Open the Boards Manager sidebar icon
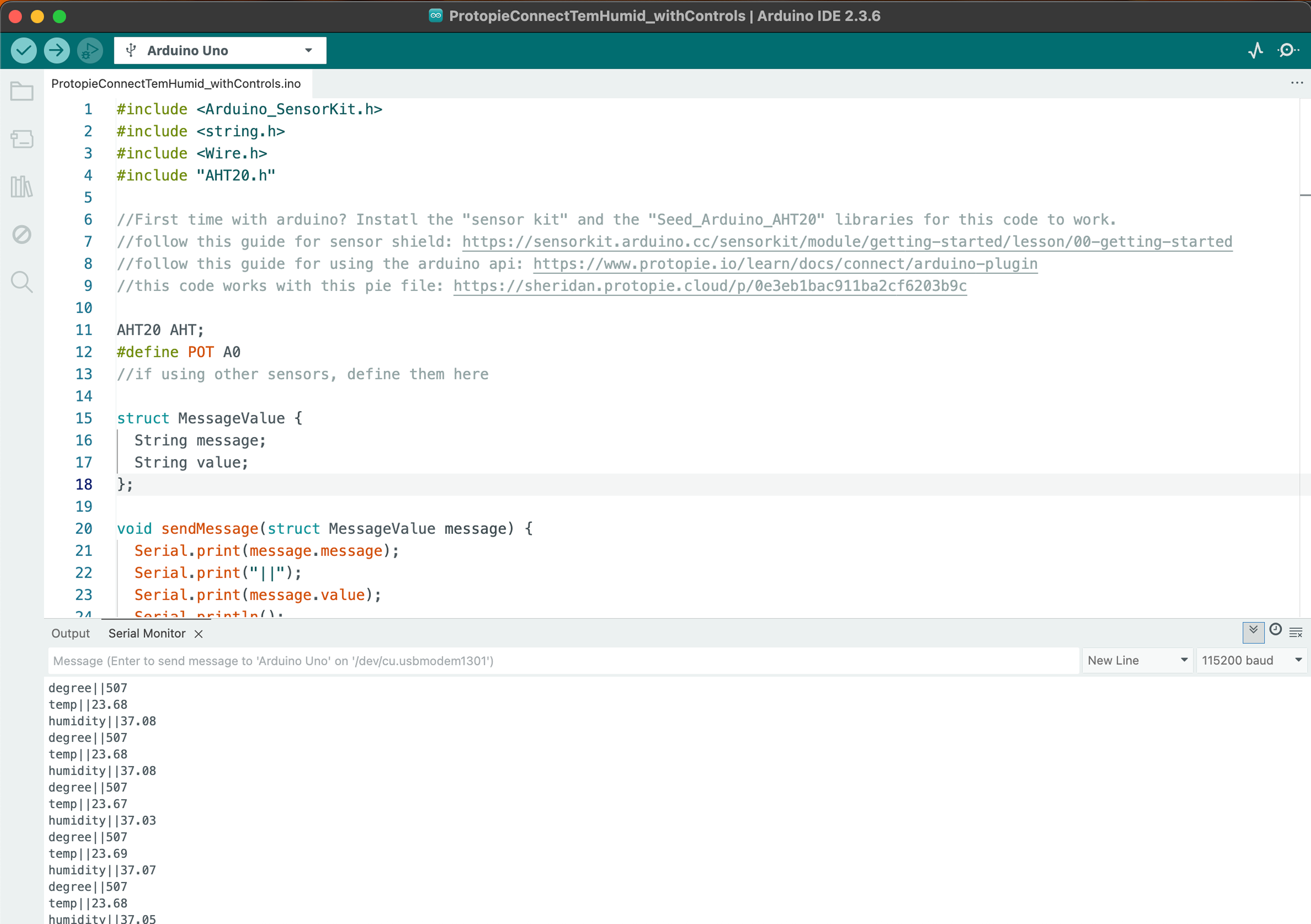The height and width of the screenshot is (924, 1311). (x=22, y=139)
